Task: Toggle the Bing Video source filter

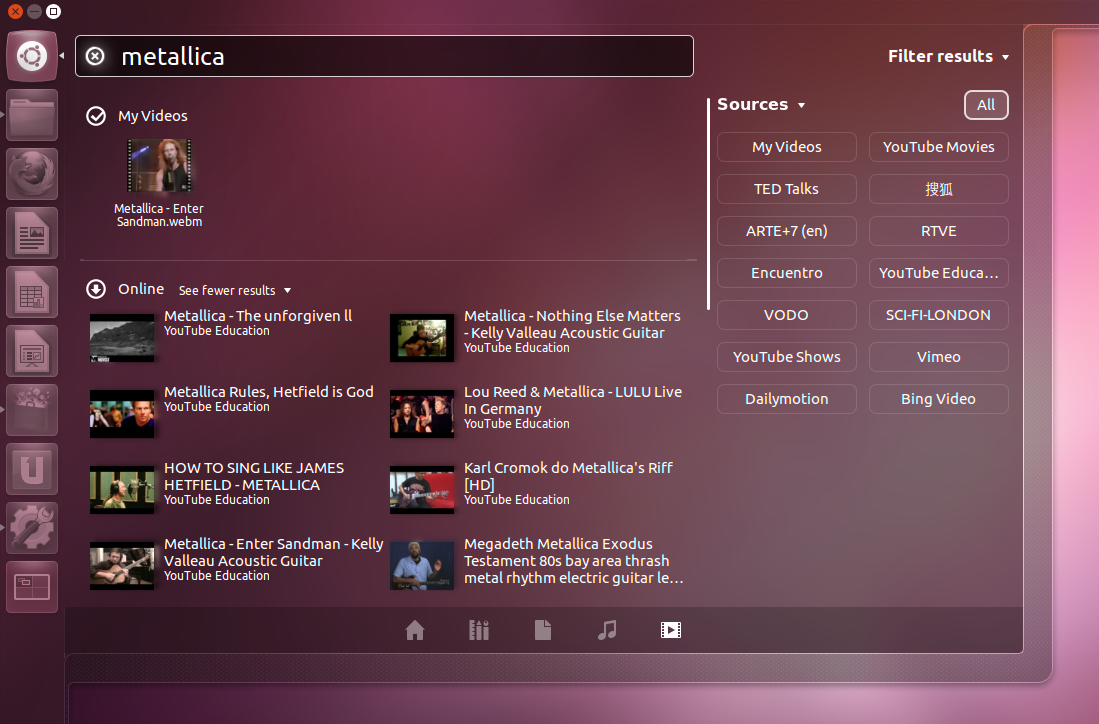Action: pos(938,399)
